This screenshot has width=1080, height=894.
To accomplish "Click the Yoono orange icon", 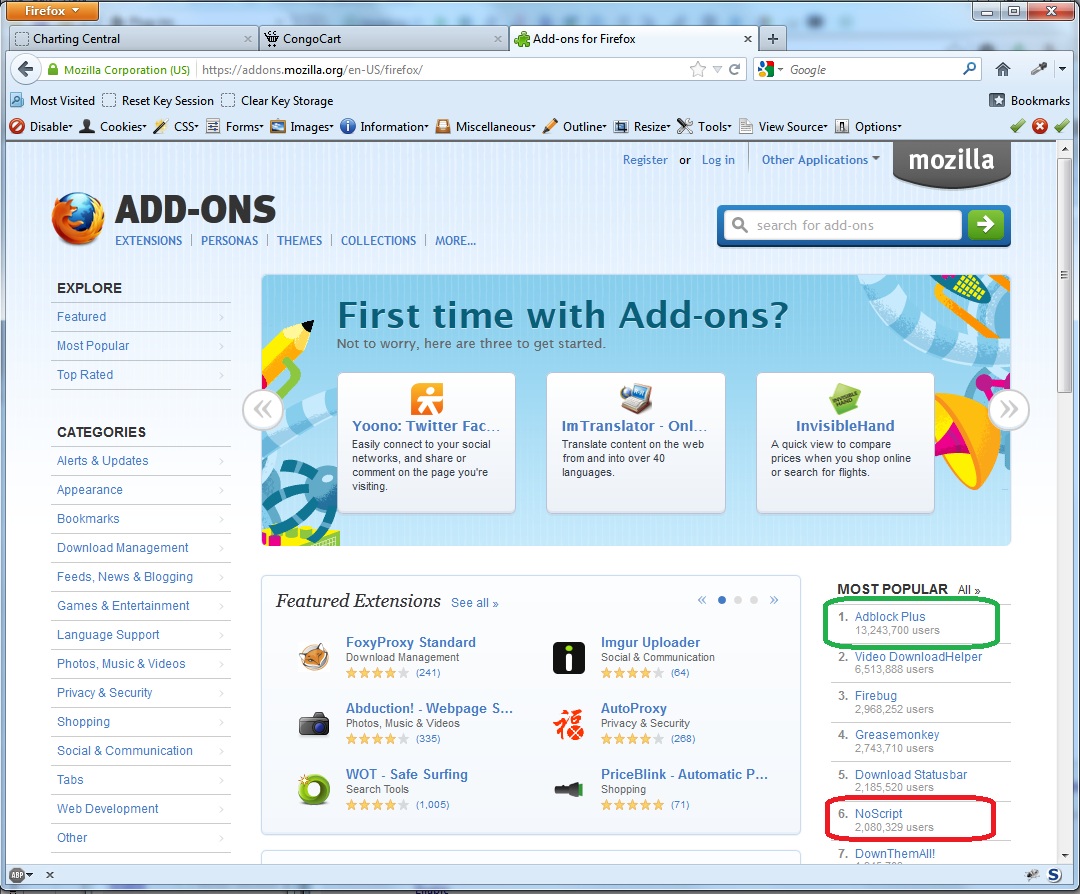I will (426, 399).
